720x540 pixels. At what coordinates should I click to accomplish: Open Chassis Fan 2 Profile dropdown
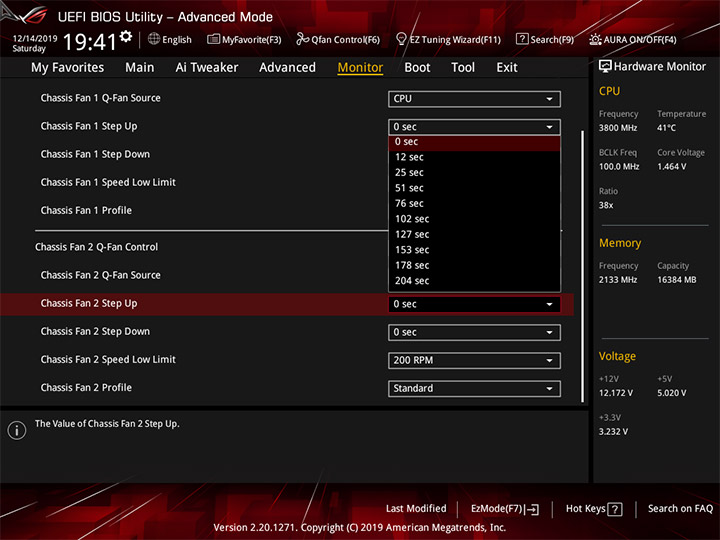coord(474,388)
